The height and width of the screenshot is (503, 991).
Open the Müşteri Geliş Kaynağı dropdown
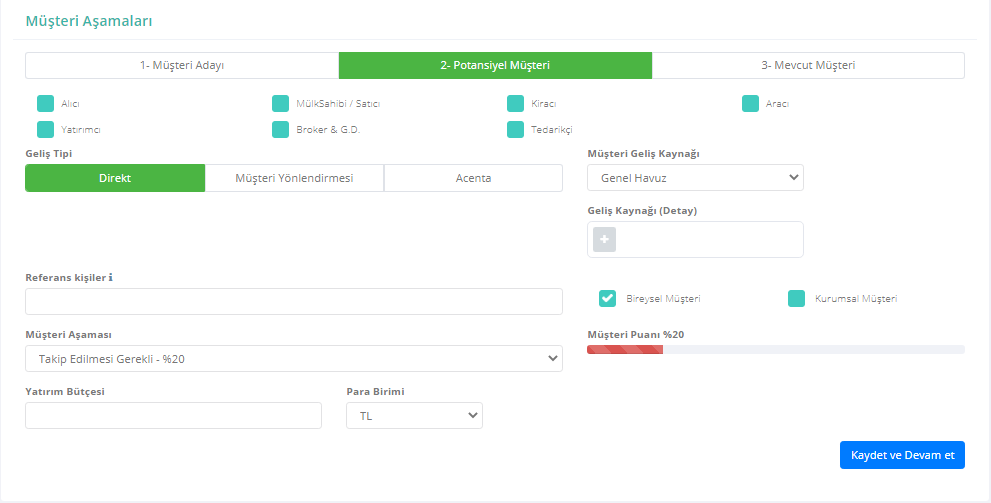695,178
